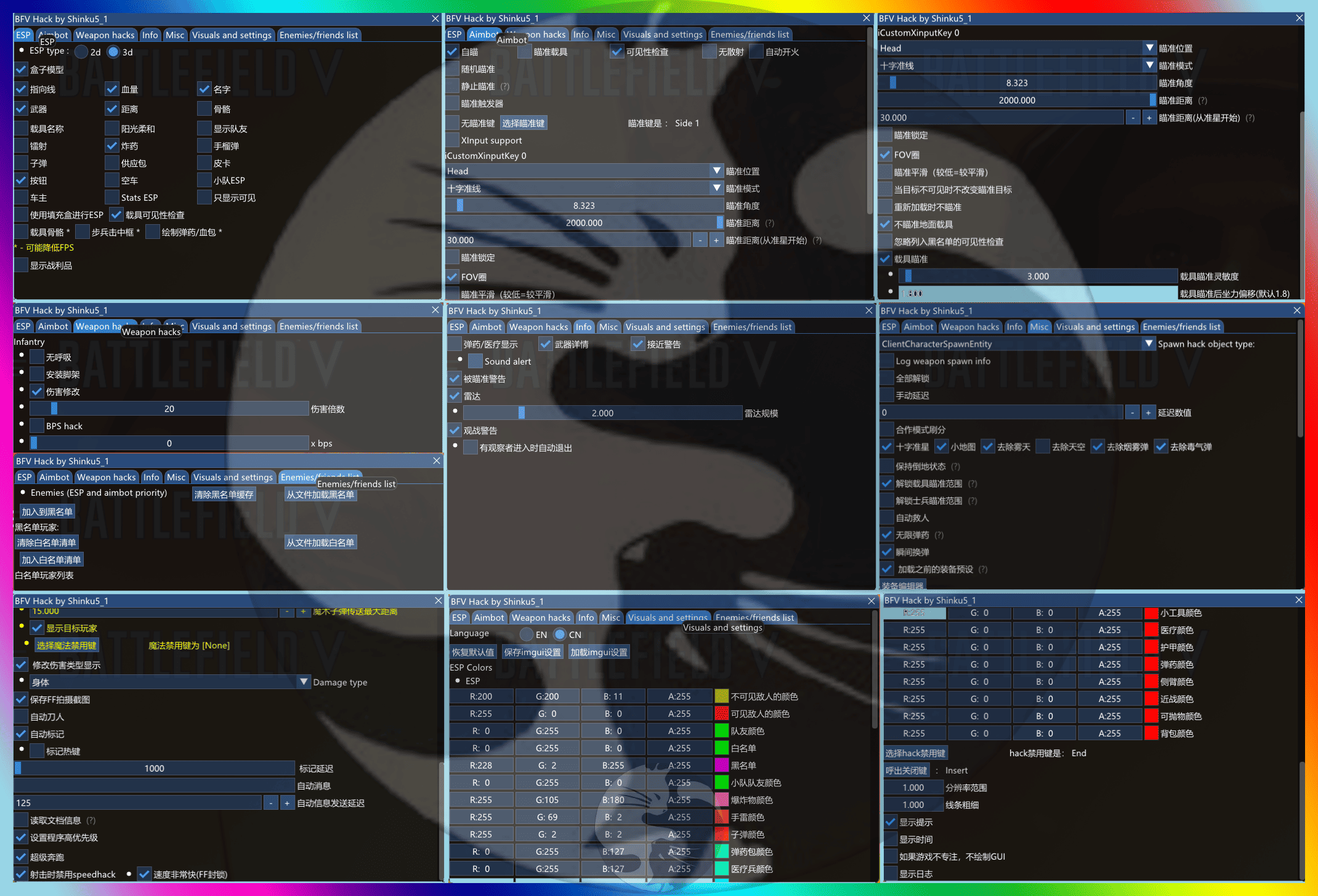Click the help marker beside 无限弹药
The height and width of the screenshot is (896, 1318).
pyautogui.click(x=939, y=535)
